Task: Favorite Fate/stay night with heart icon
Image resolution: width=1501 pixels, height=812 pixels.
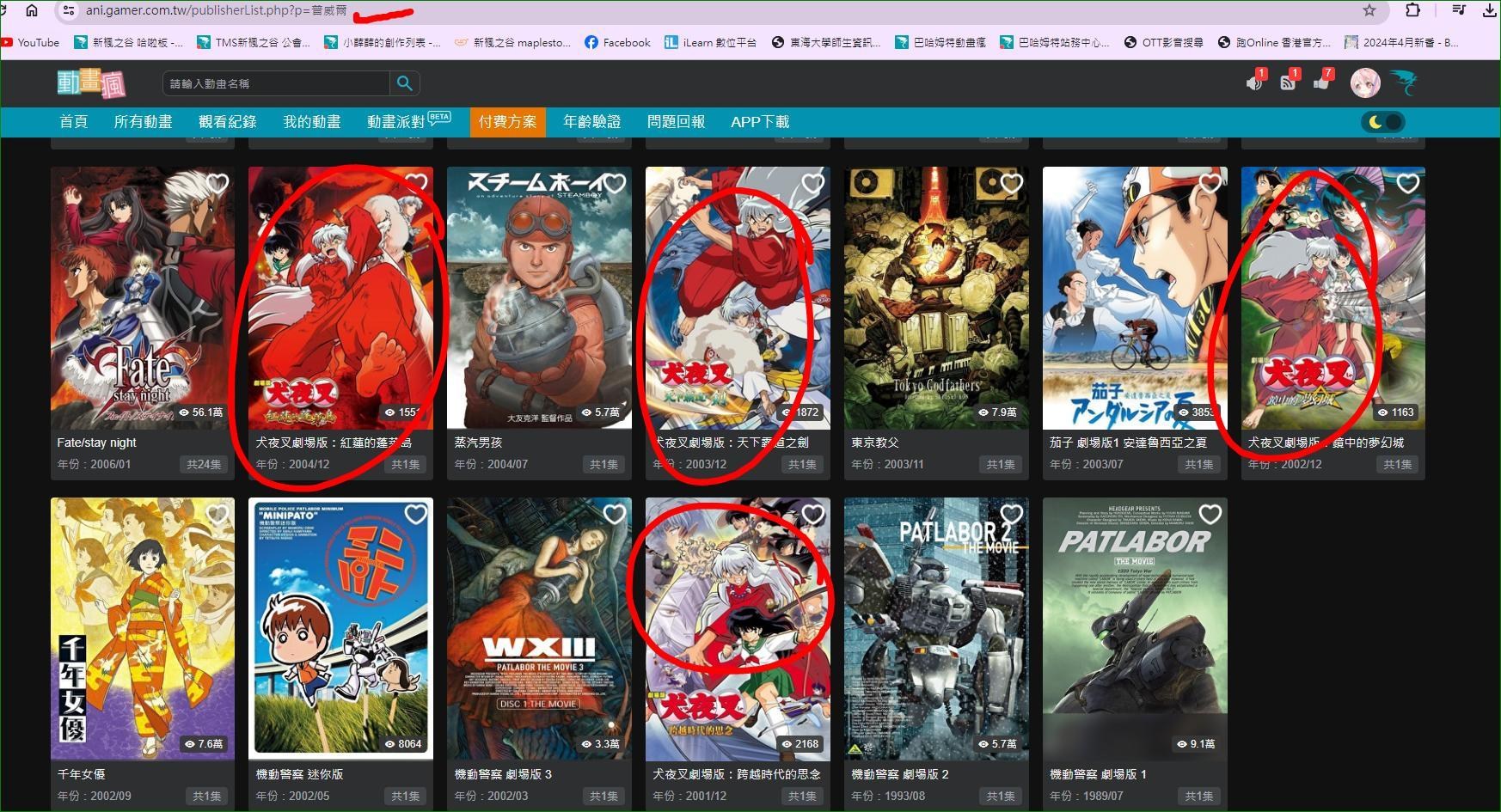Action: 217,183
